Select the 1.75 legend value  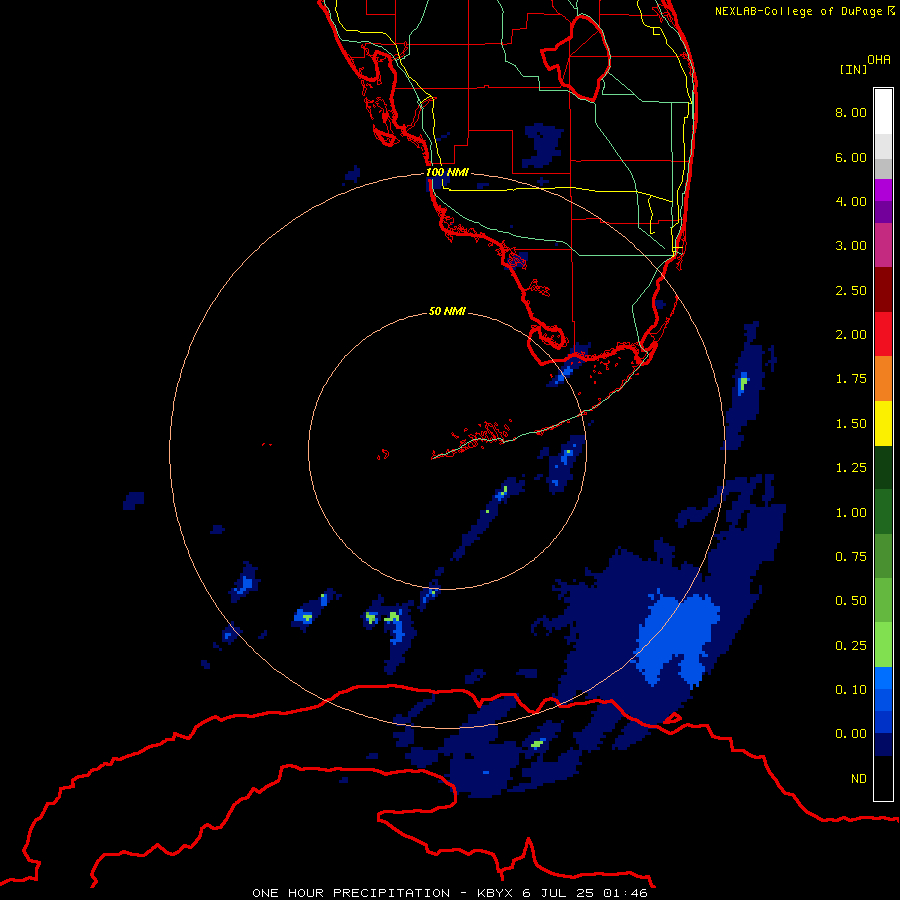851,379
